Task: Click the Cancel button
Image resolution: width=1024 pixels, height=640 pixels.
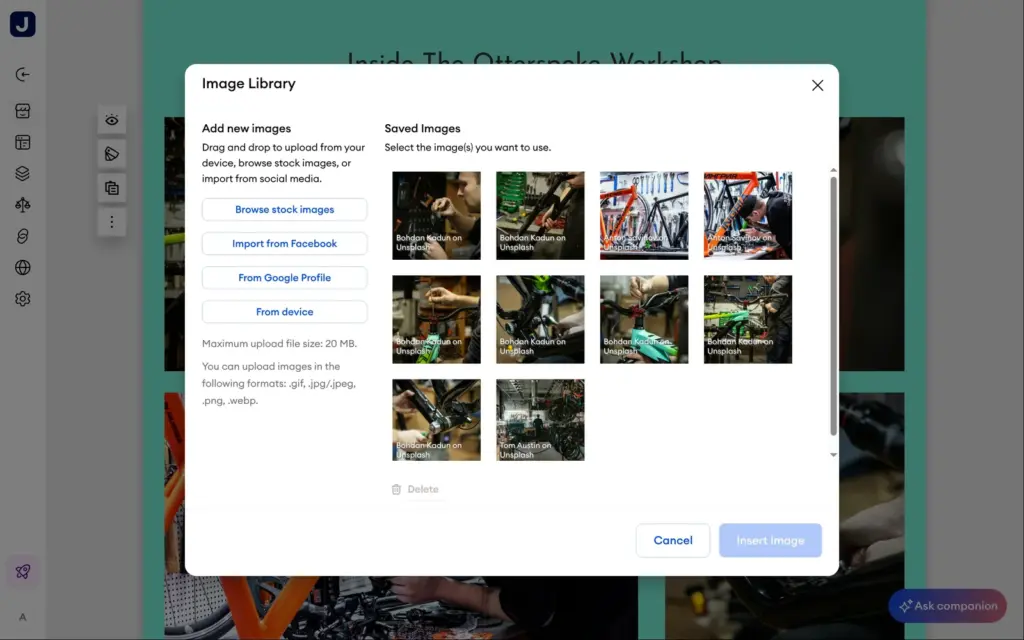Action: [673, 540]
